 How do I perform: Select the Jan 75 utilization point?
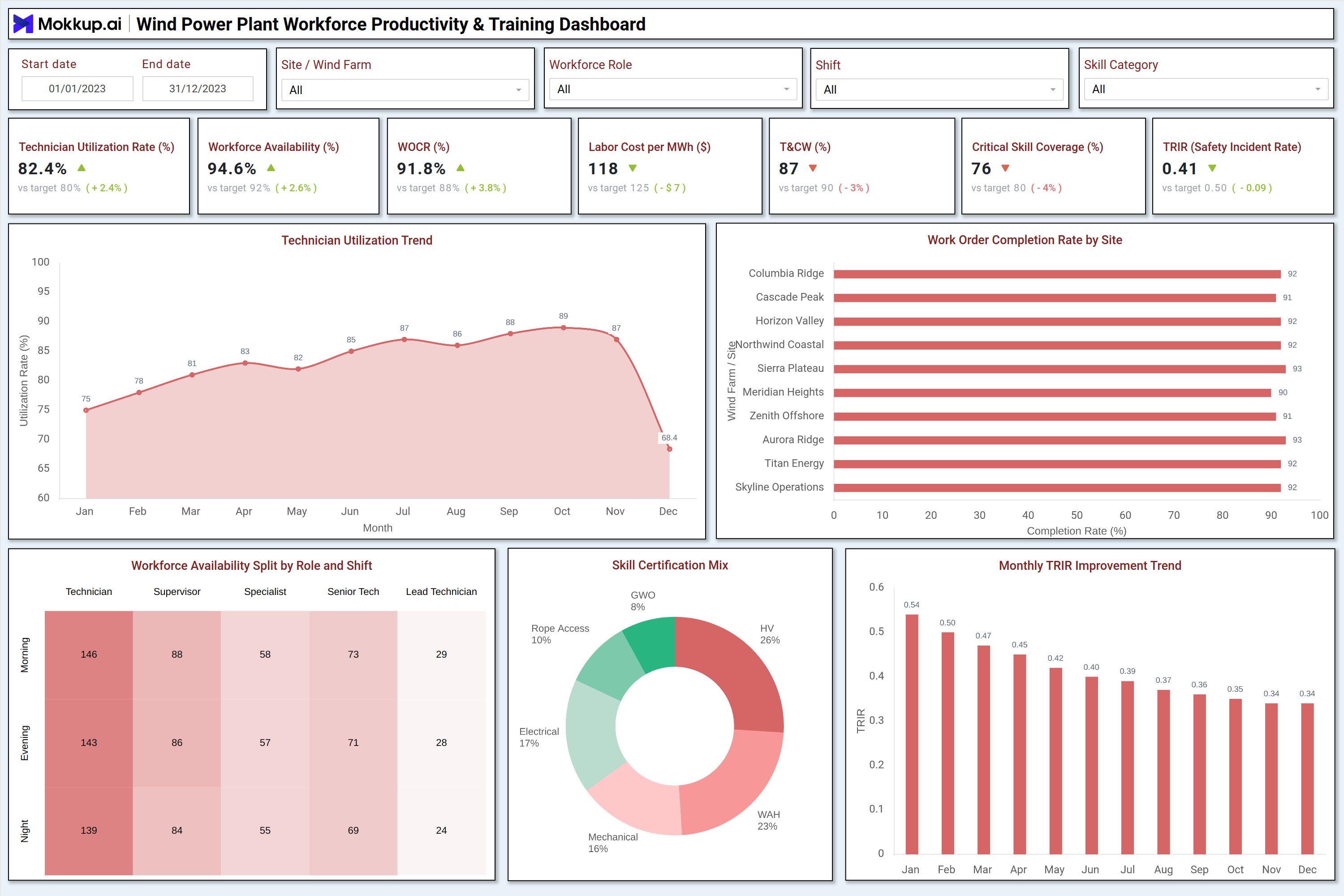(86, 410)
